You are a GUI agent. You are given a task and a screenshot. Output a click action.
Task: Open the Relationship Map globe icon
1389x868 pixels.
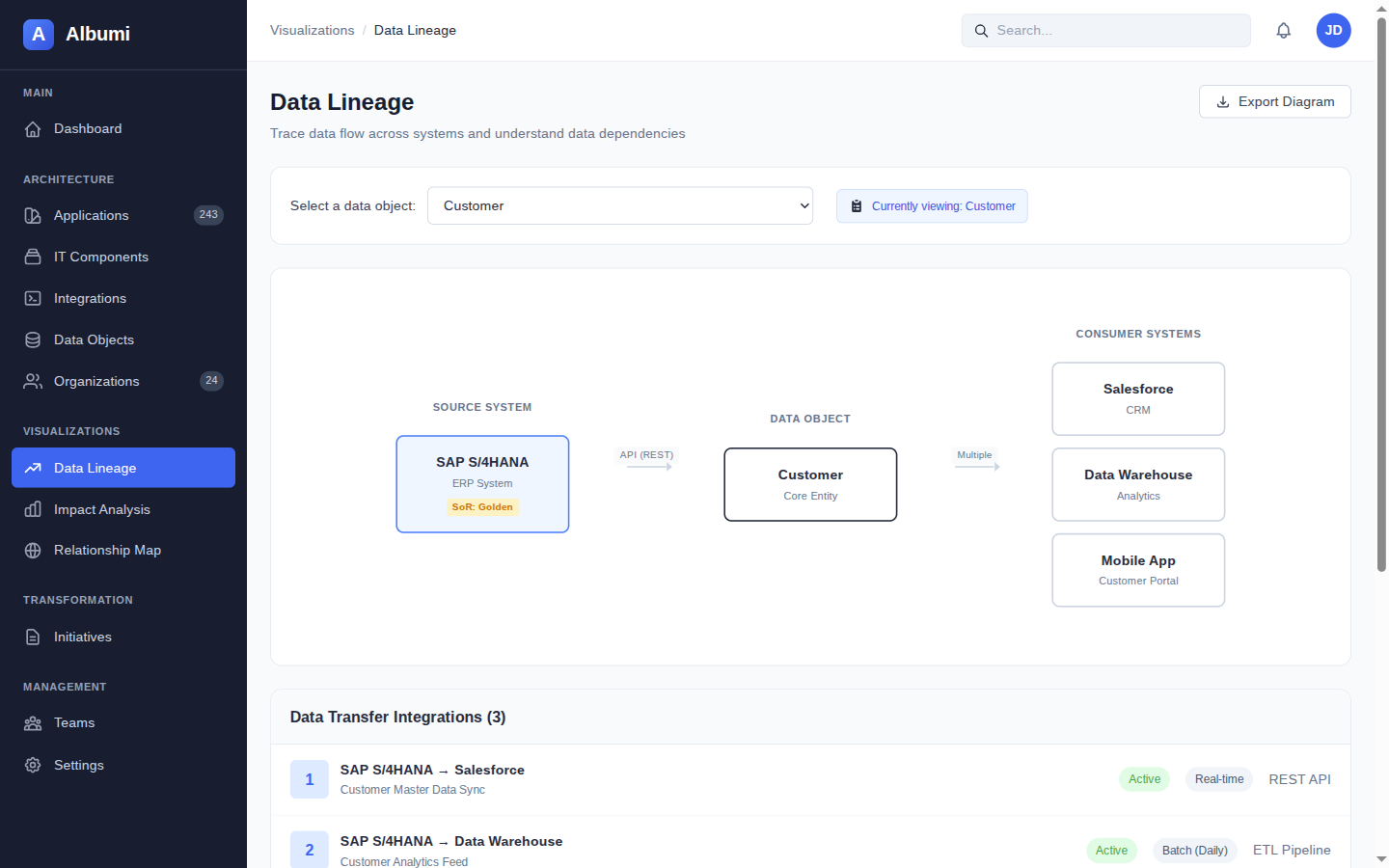coord(33,550)
